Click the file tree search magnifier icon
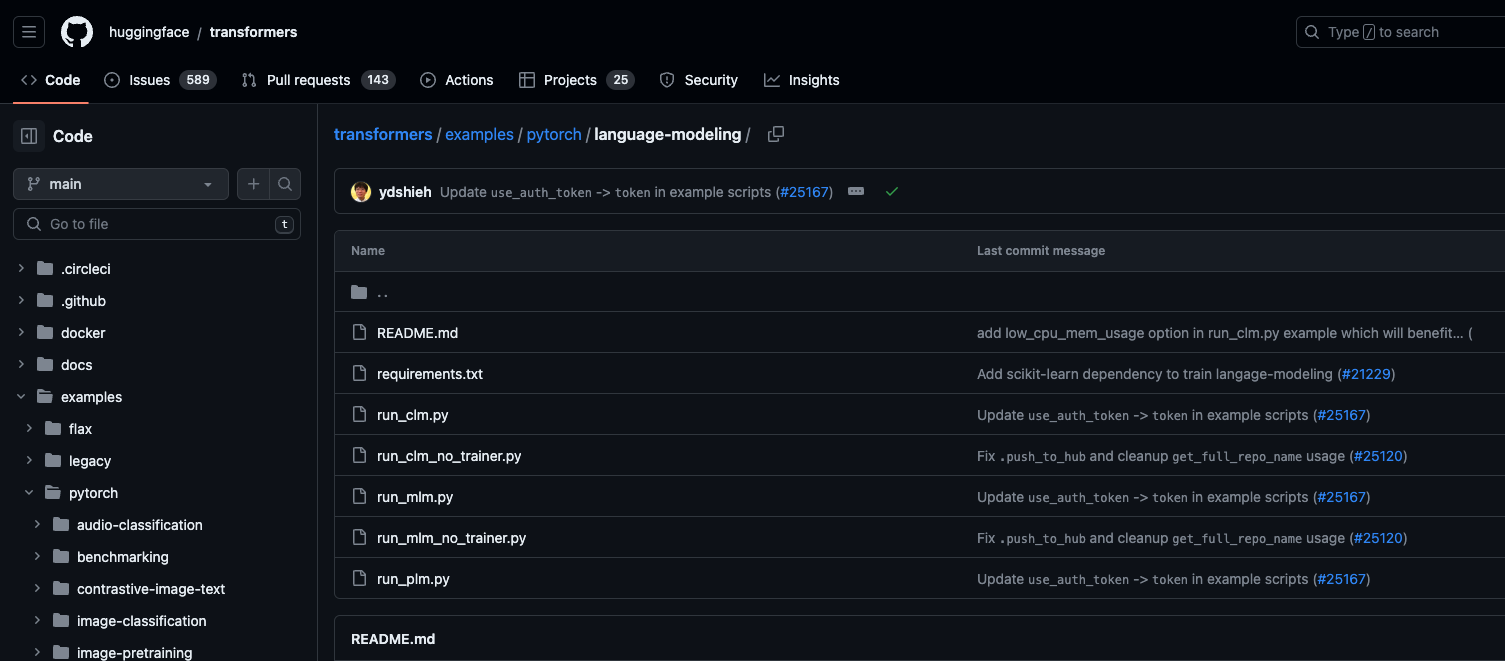This screenshot has width=1505, height=661. click(x=285, y=184)
